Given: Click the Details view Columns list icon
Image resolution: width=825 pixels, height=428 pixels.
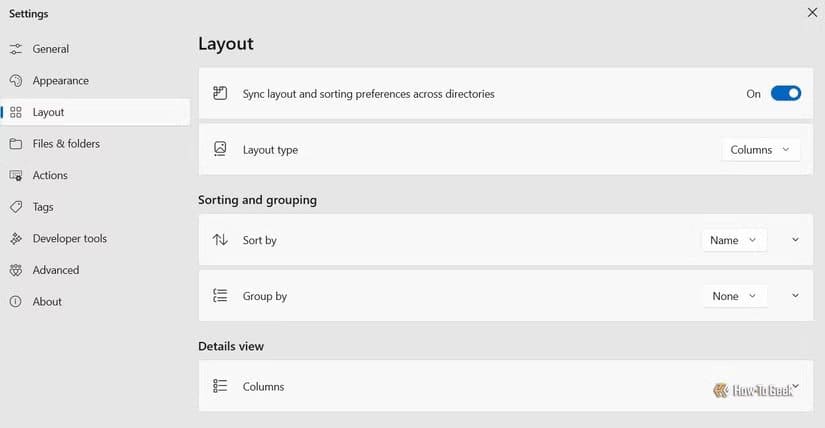Looking at the screenshot, I should click(220, 386).
